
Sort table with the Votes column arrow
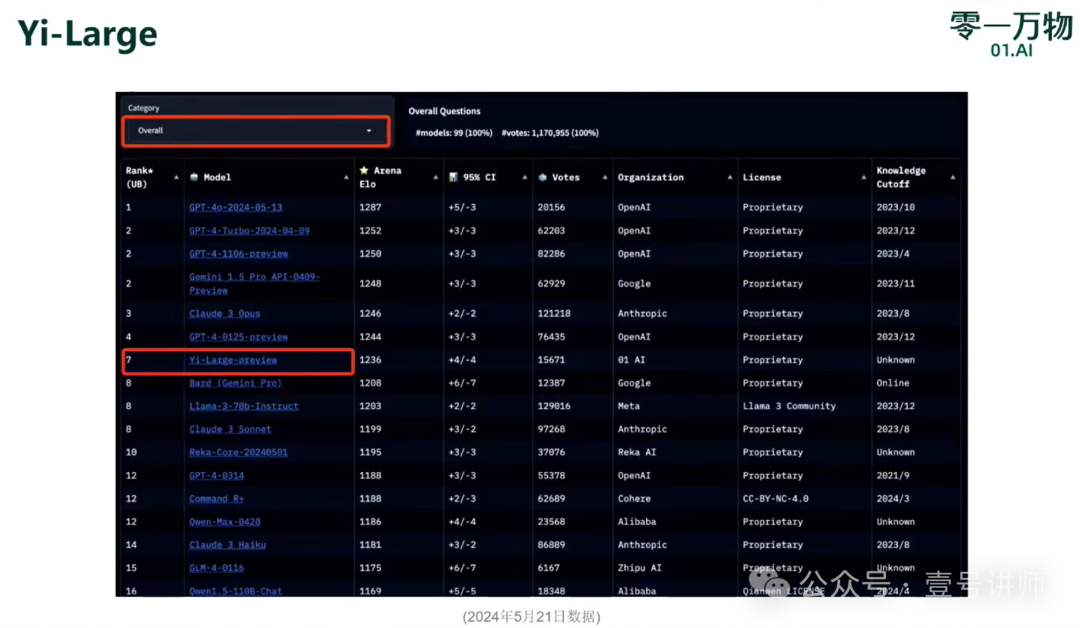[x=603, y=177]
